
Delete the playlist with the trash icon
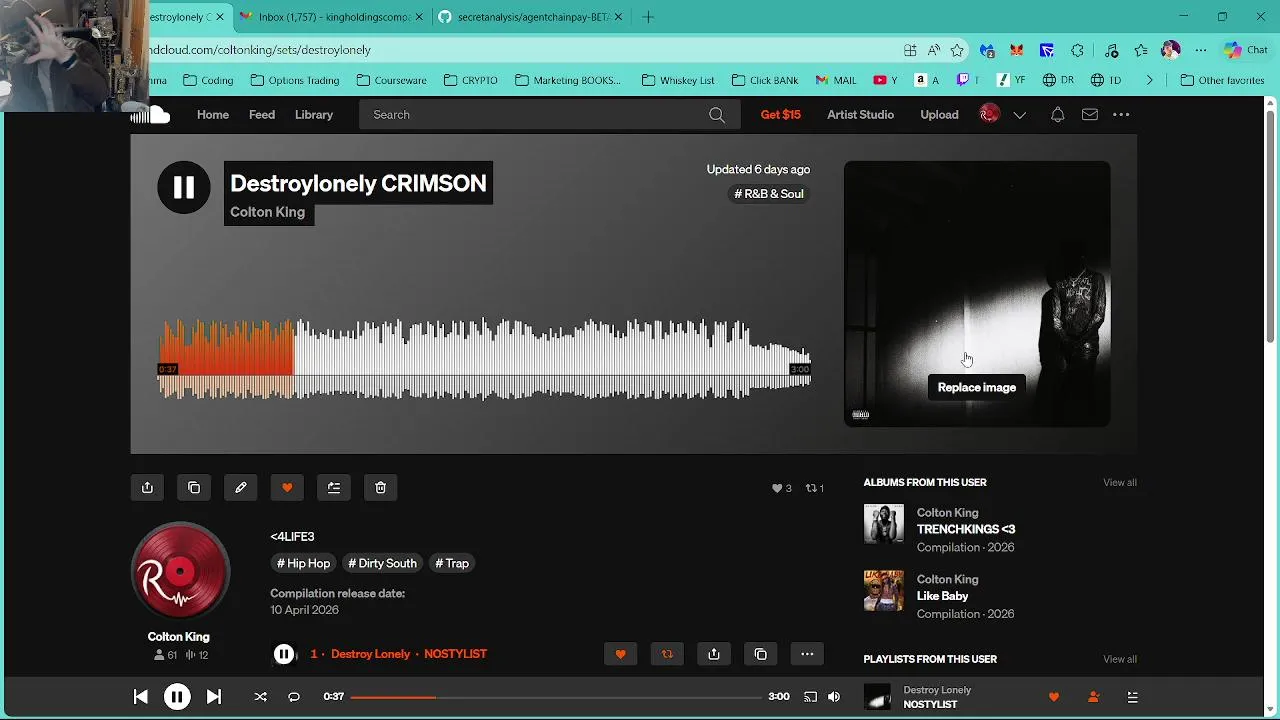[x=381, y=487]
